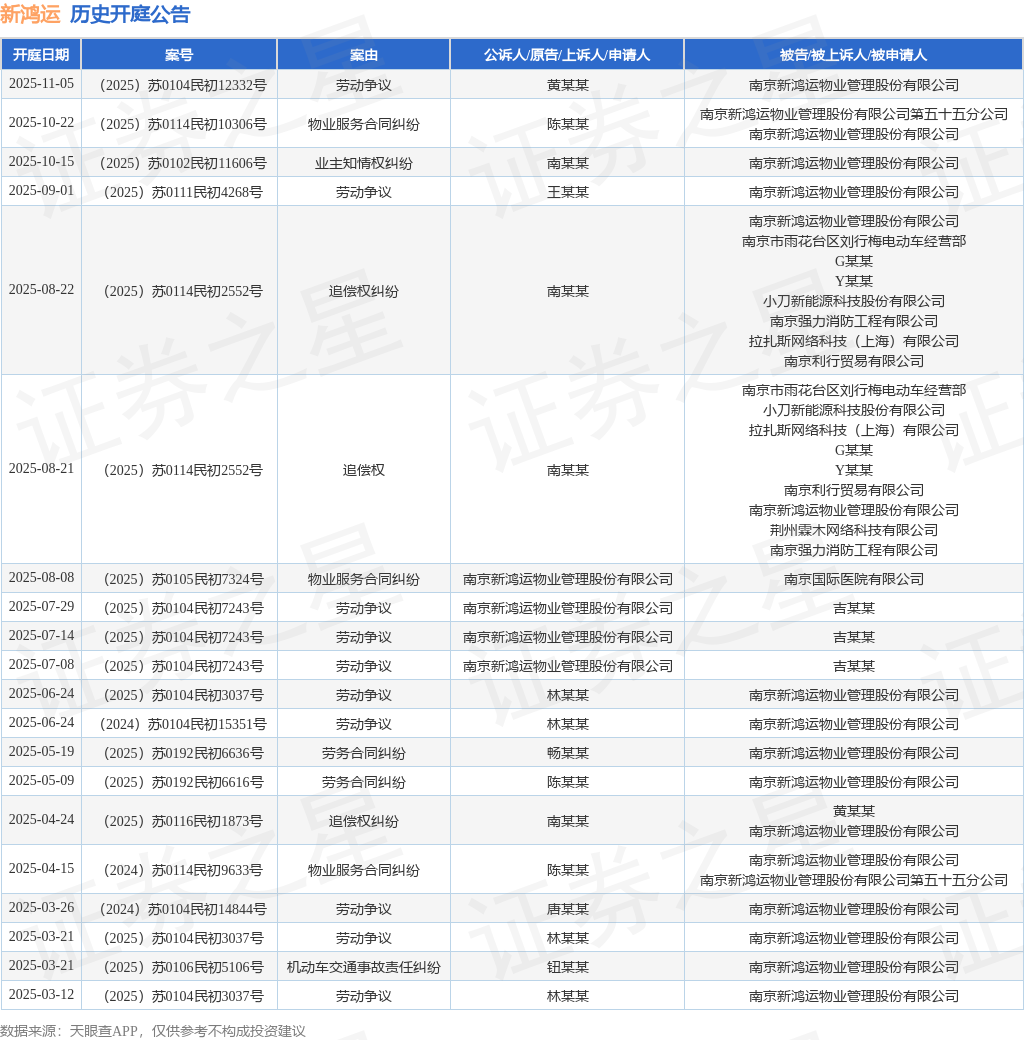This screenshot has height=1040, width=1024.
Task: Select date cell 2025-07-14
Action: click(x=41, y=636)
